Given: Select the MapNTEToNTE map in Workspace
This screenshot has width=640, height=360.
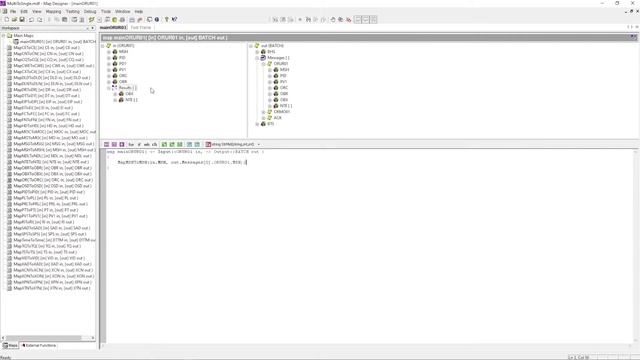Looking at the screenshot, I should (51, 162).
